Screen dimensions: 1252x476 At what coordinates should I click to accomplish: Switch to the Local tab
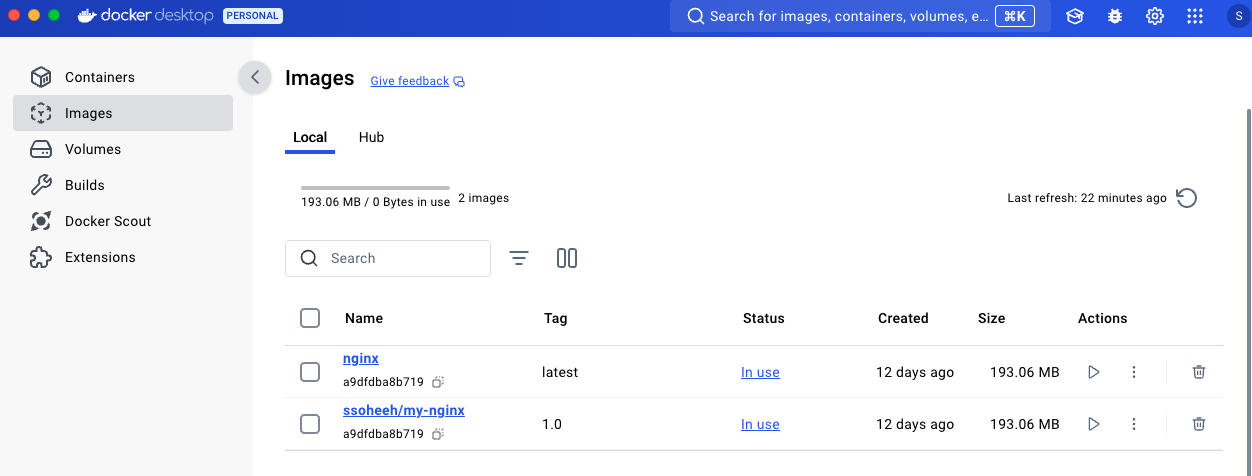tap(310, 137)
